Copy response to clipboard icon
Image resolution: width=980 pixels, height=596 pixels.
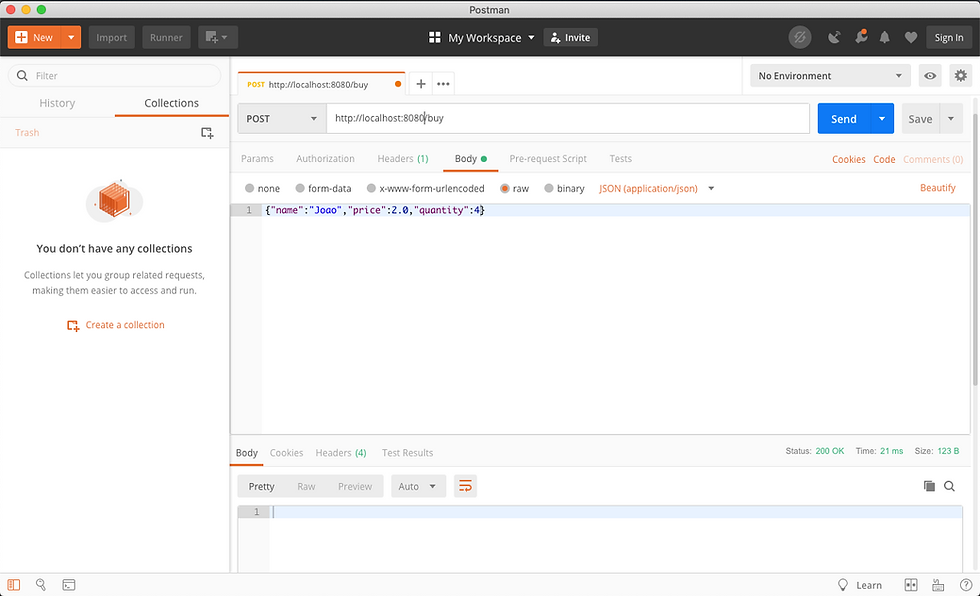coord(929,486)
